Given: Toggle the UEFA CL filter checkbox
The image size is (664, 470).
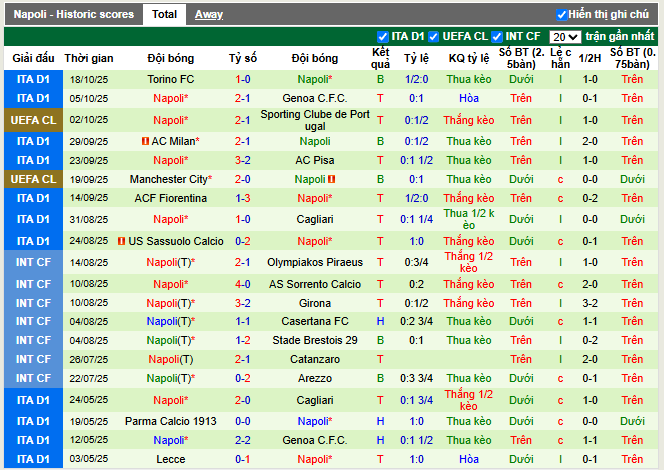Looking at the screenshot, I should [436, 37].
